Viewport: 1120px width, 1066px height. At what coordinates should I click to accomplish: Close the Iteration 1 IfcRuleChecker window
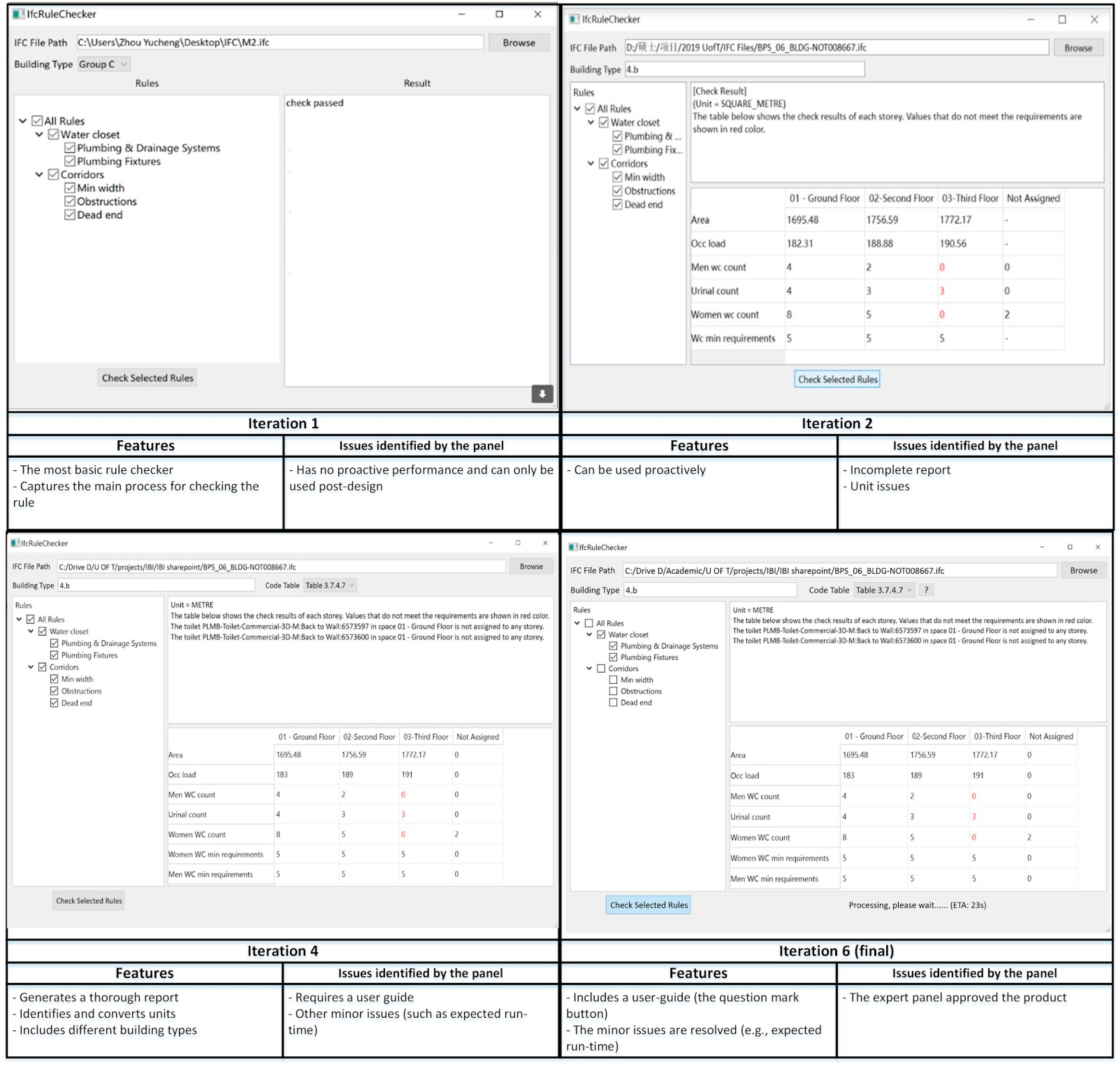point(537,14)
